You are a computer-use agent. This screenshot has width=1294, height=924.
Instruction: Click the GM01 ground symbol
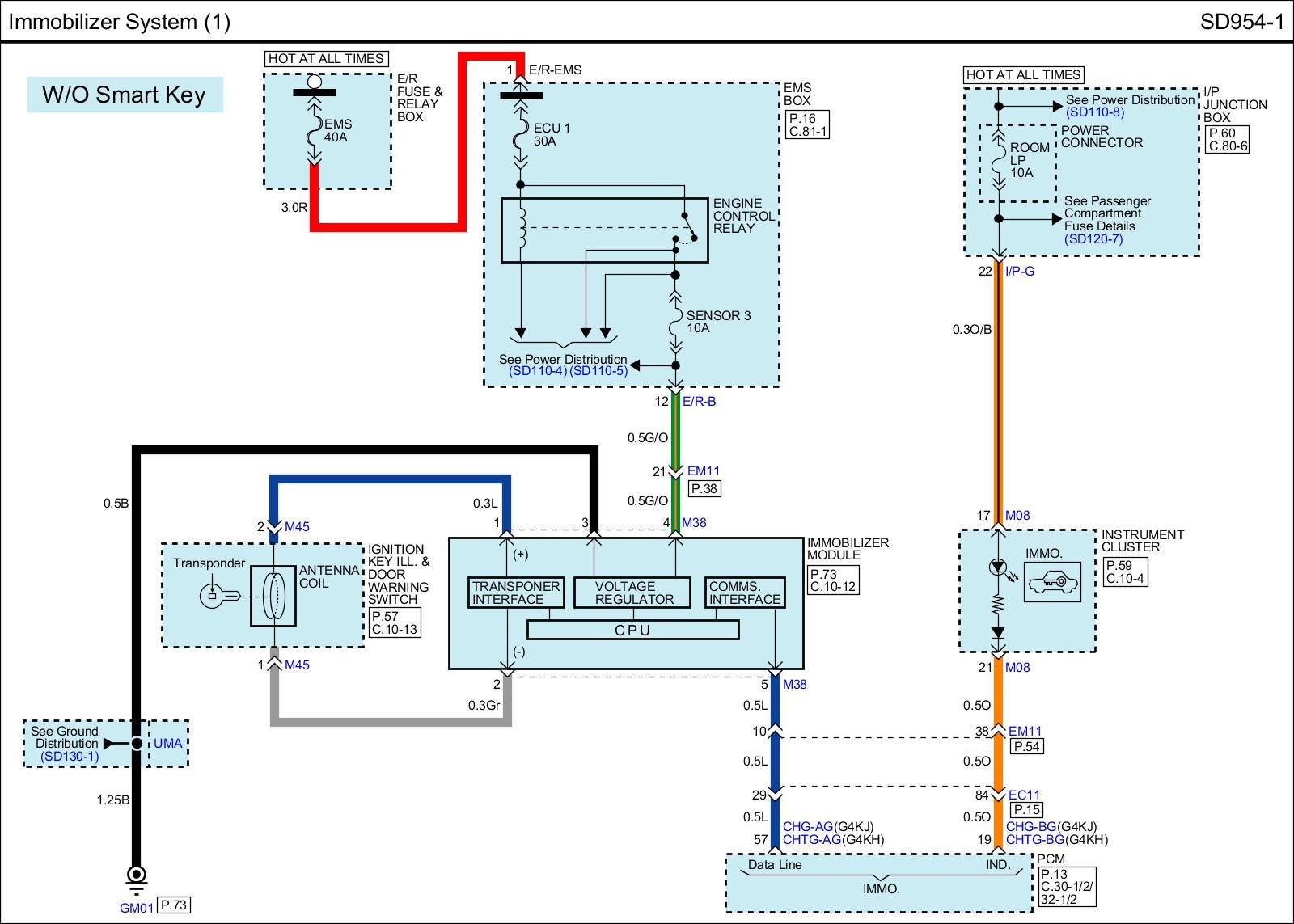coord(137,875)
